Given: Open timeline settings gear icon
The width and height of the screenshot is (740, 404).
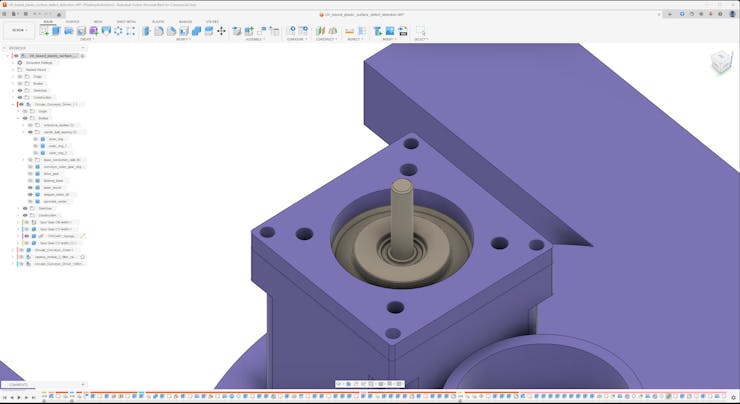Looking at the screenshot, I should (734, 397).
